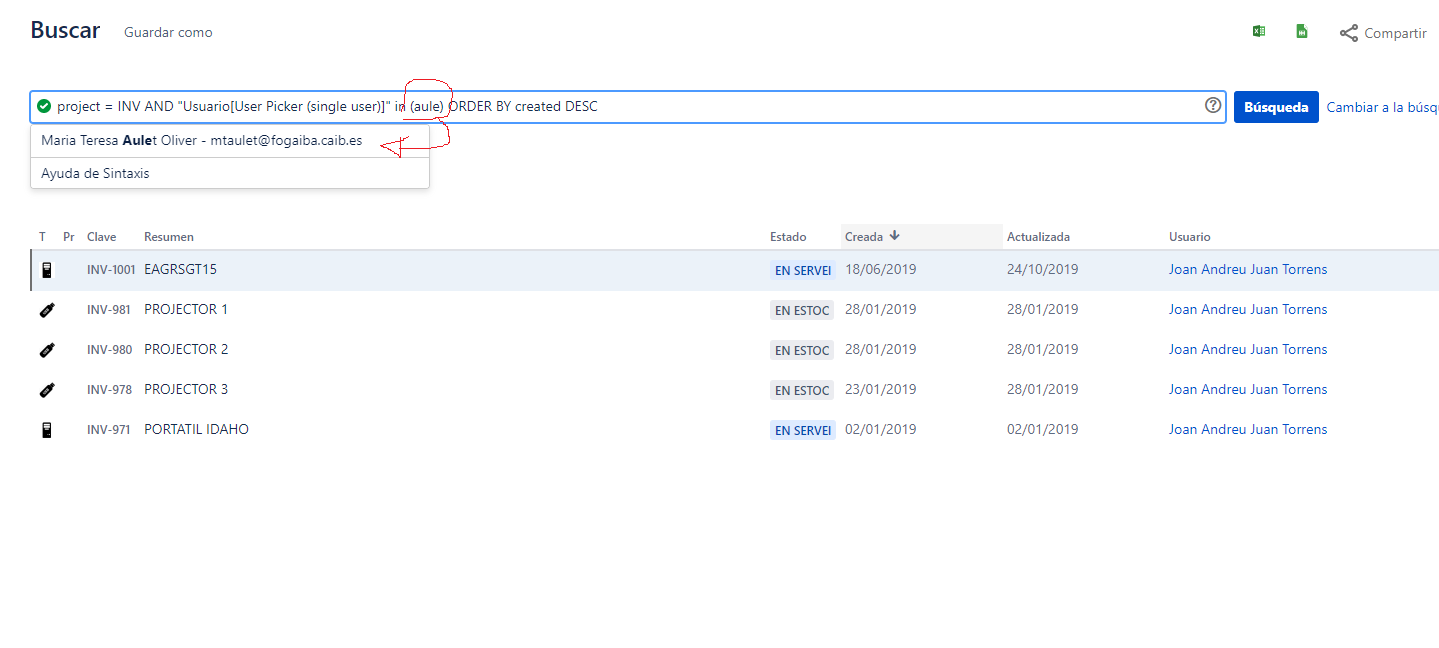The width and height of the screenshot is (1439, 648).
Task: Sort results by the Usuario column header
Action: point(1190,237)
